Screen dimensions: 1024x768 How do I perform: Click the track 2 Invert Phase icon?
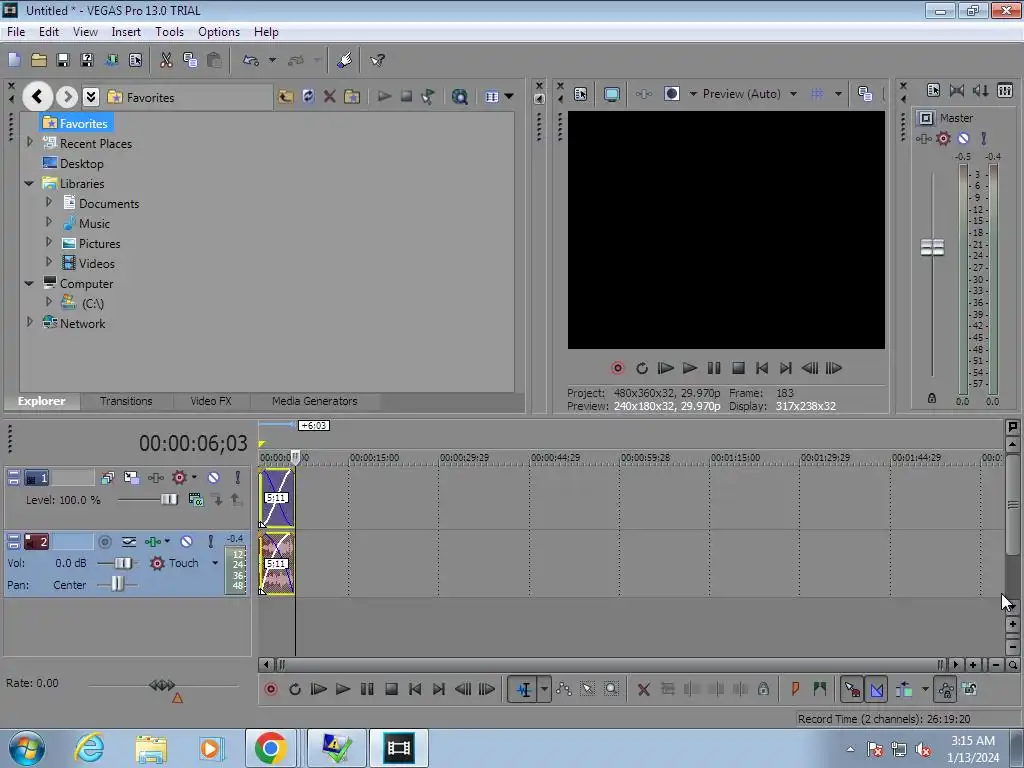[x=129, y=541]
